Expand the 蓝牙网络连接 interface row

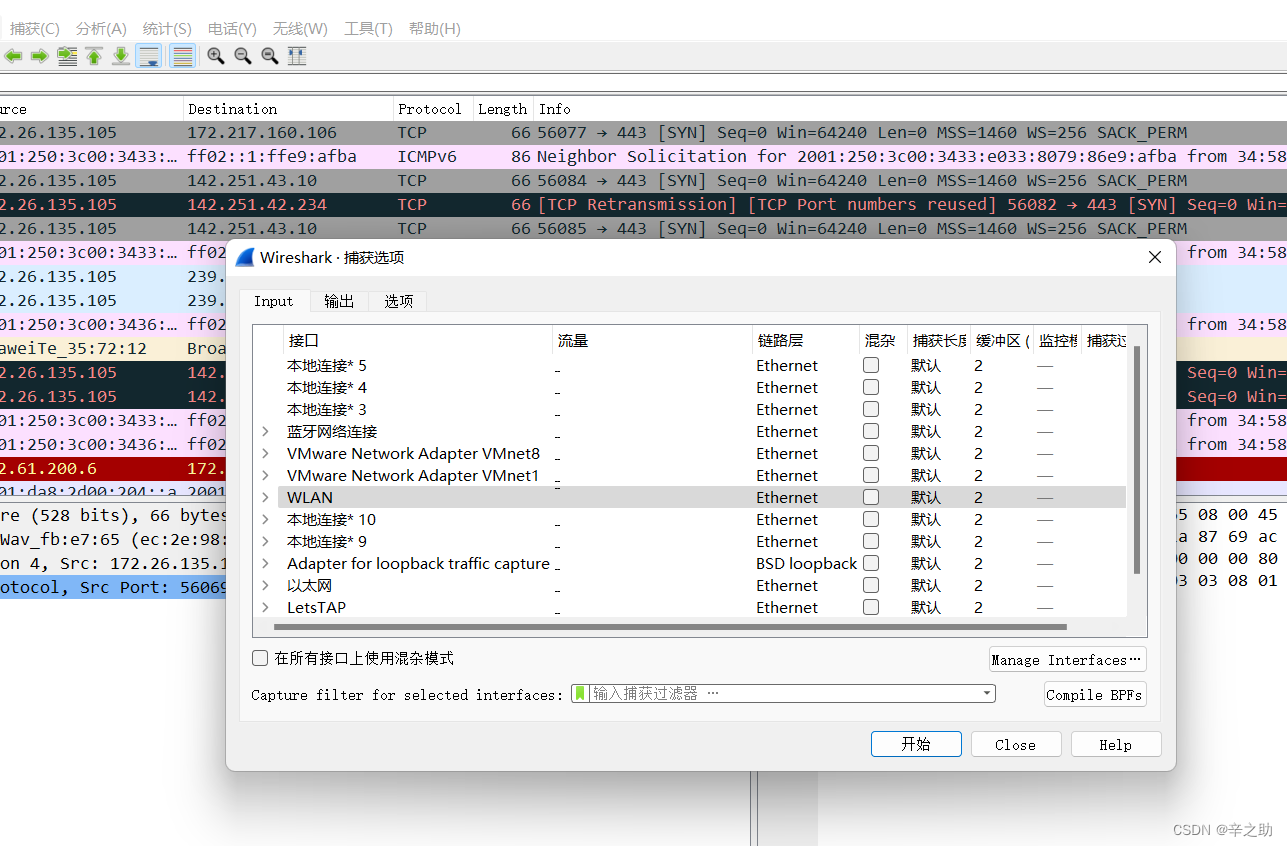coord(265,431)
